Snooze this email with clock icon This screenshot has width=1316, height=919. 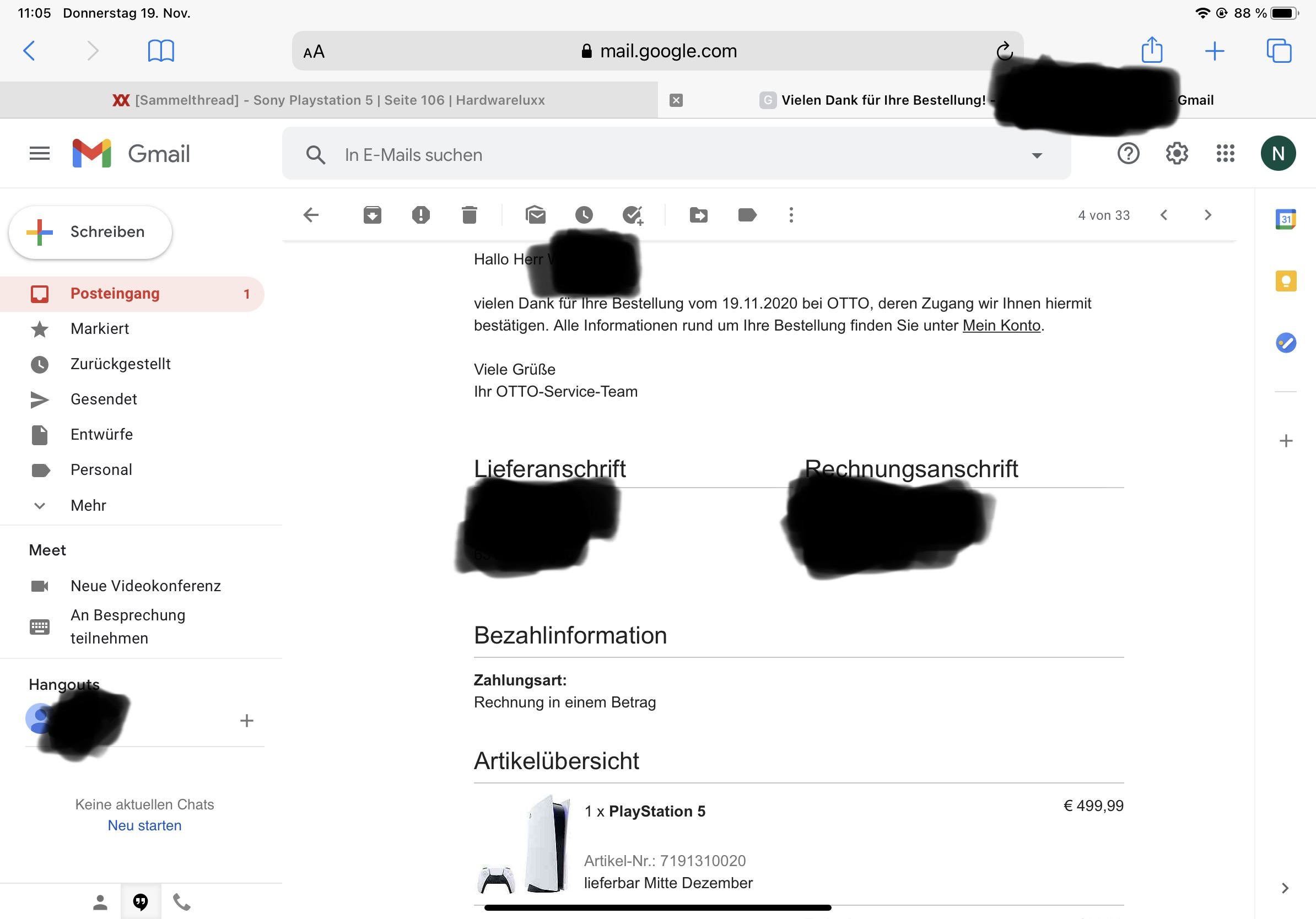pos(584,215)
